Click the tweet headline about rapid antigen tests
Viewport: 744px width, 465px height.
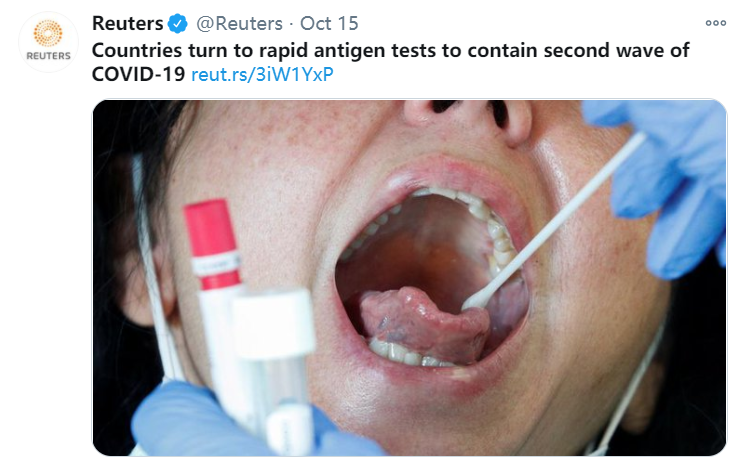pyautogui.click(x=391, y=62)
